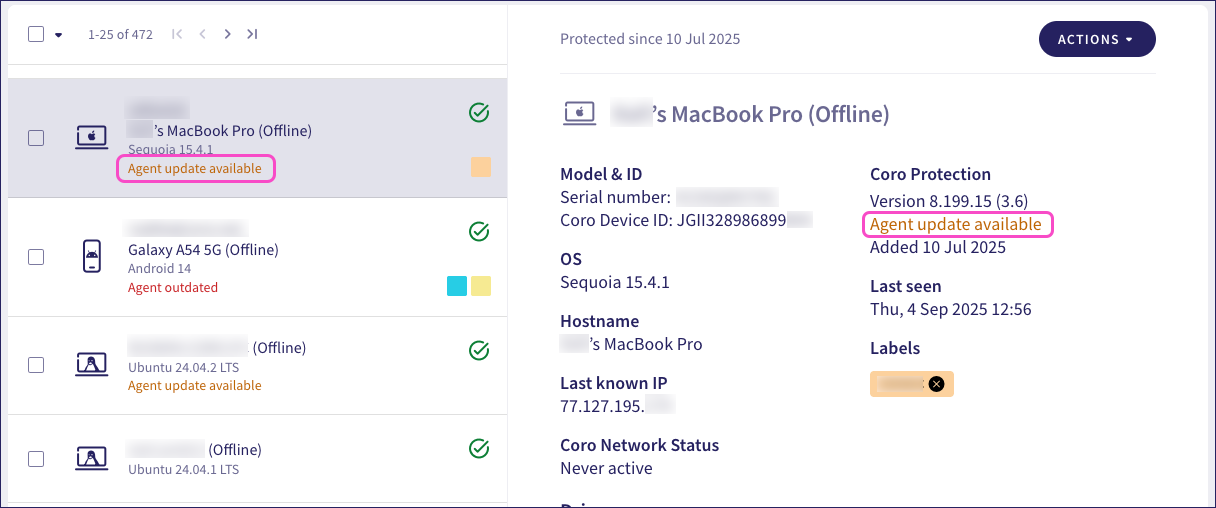Jump to the last page of devices
Screen dimensions: 1216x508
252,34
